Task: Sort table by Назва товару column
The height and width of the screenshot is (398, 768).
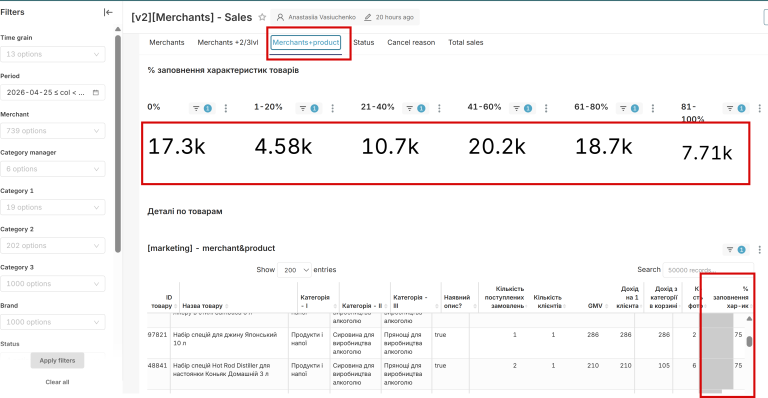Action: 202,306
